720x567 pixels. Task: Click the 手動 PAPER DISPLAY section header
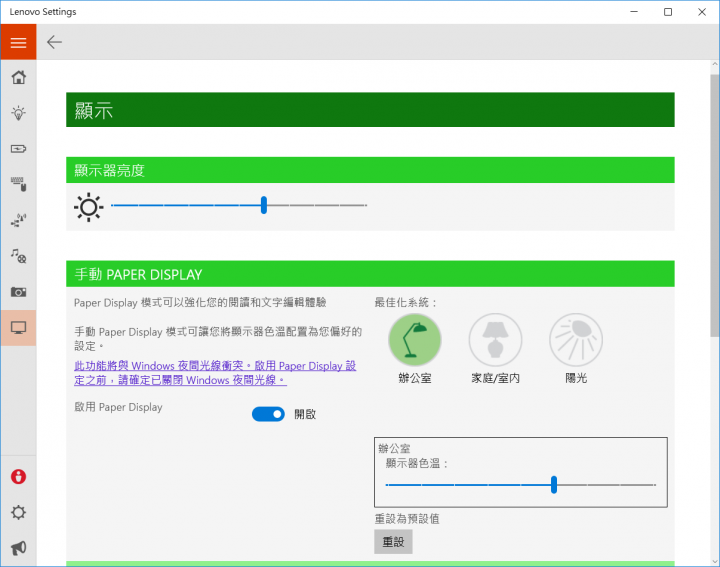[x=370, y=274]
